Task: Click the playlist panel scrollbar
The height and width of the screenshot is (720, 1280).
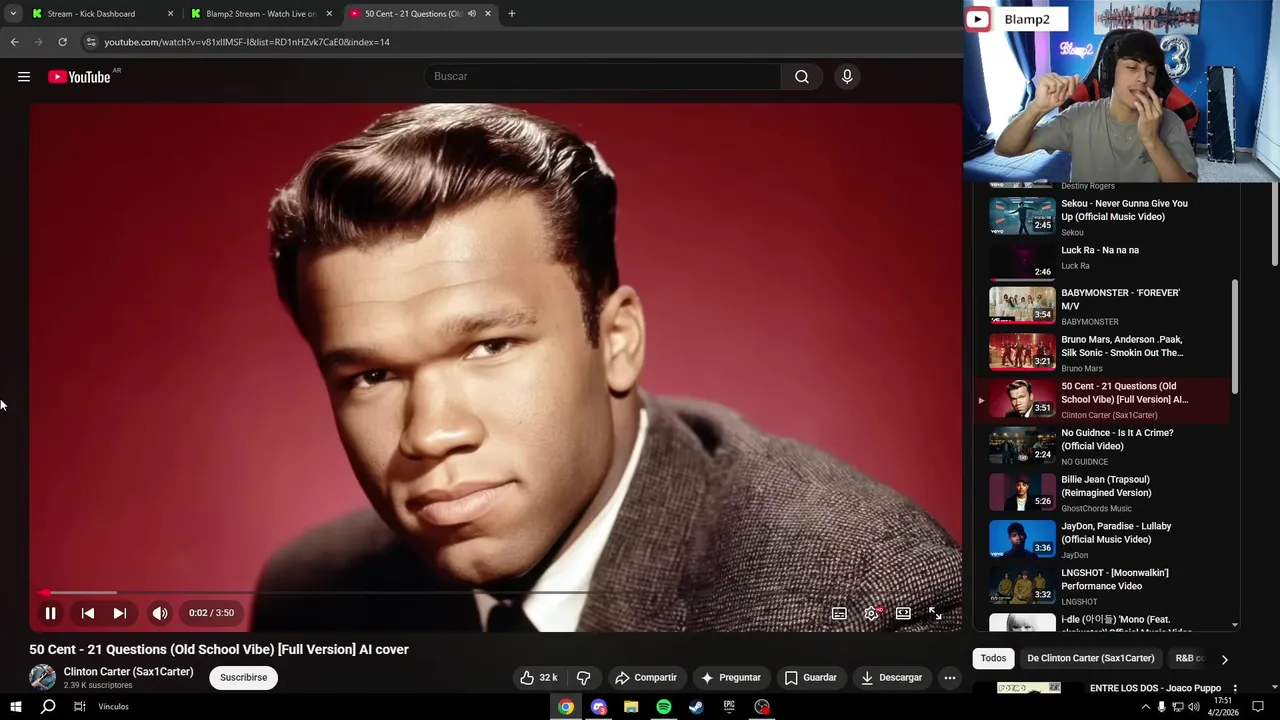Action: coord(1235,336)
